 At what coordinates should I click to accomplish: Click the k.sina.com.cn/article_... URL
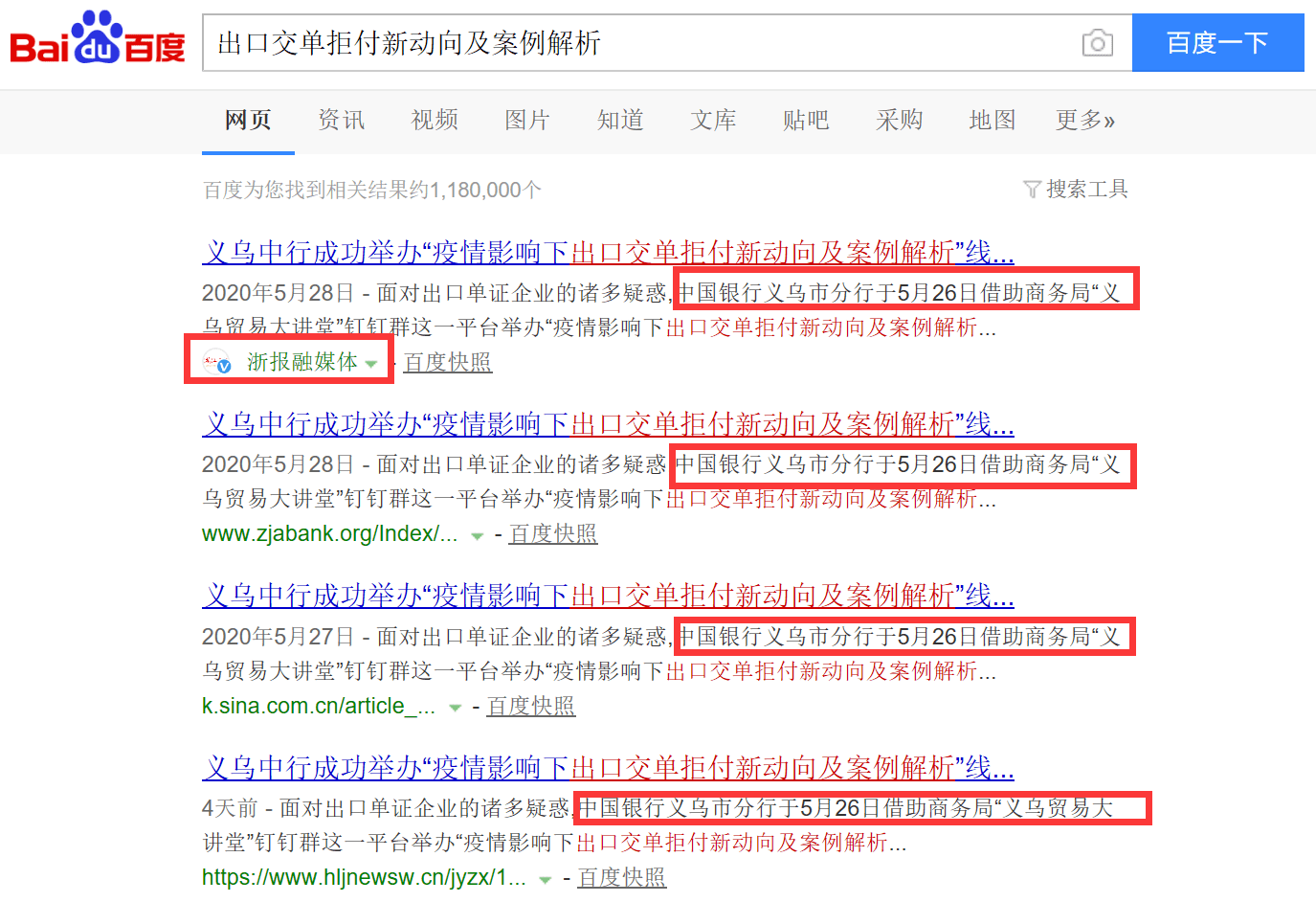click(319, 706)
